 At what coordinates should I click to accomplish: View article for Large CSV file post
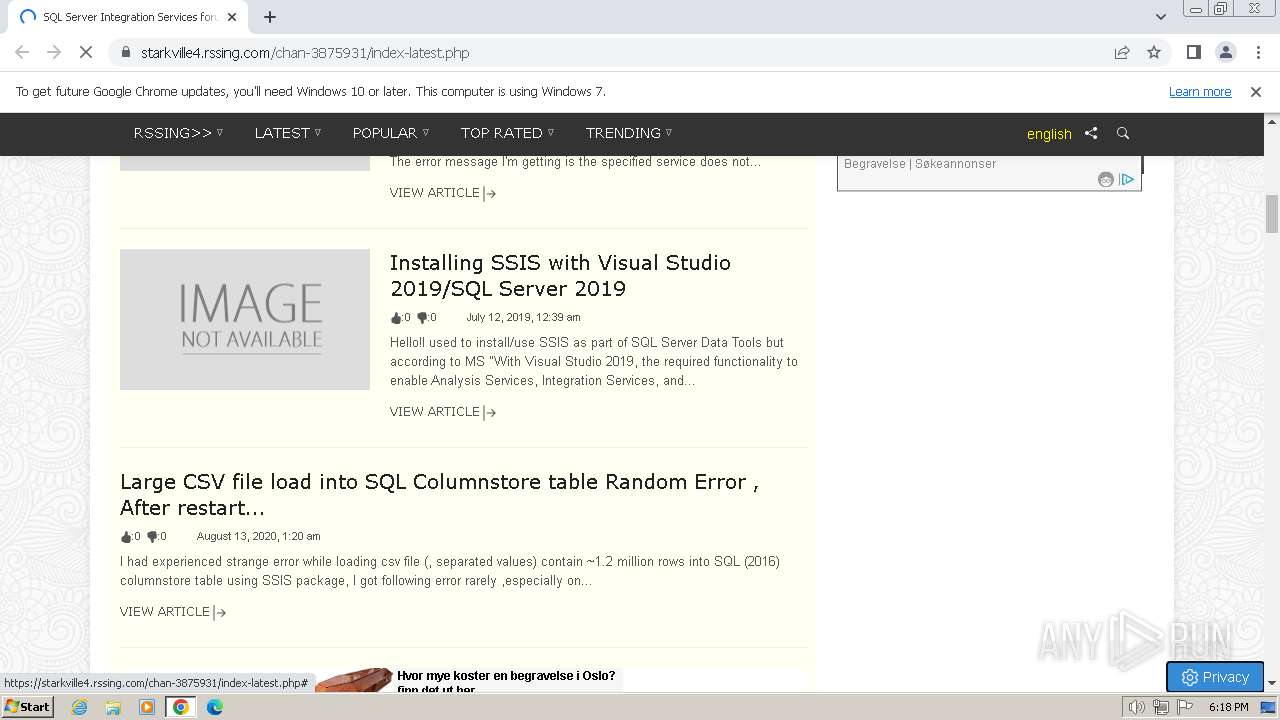click(x=173, y=612)
